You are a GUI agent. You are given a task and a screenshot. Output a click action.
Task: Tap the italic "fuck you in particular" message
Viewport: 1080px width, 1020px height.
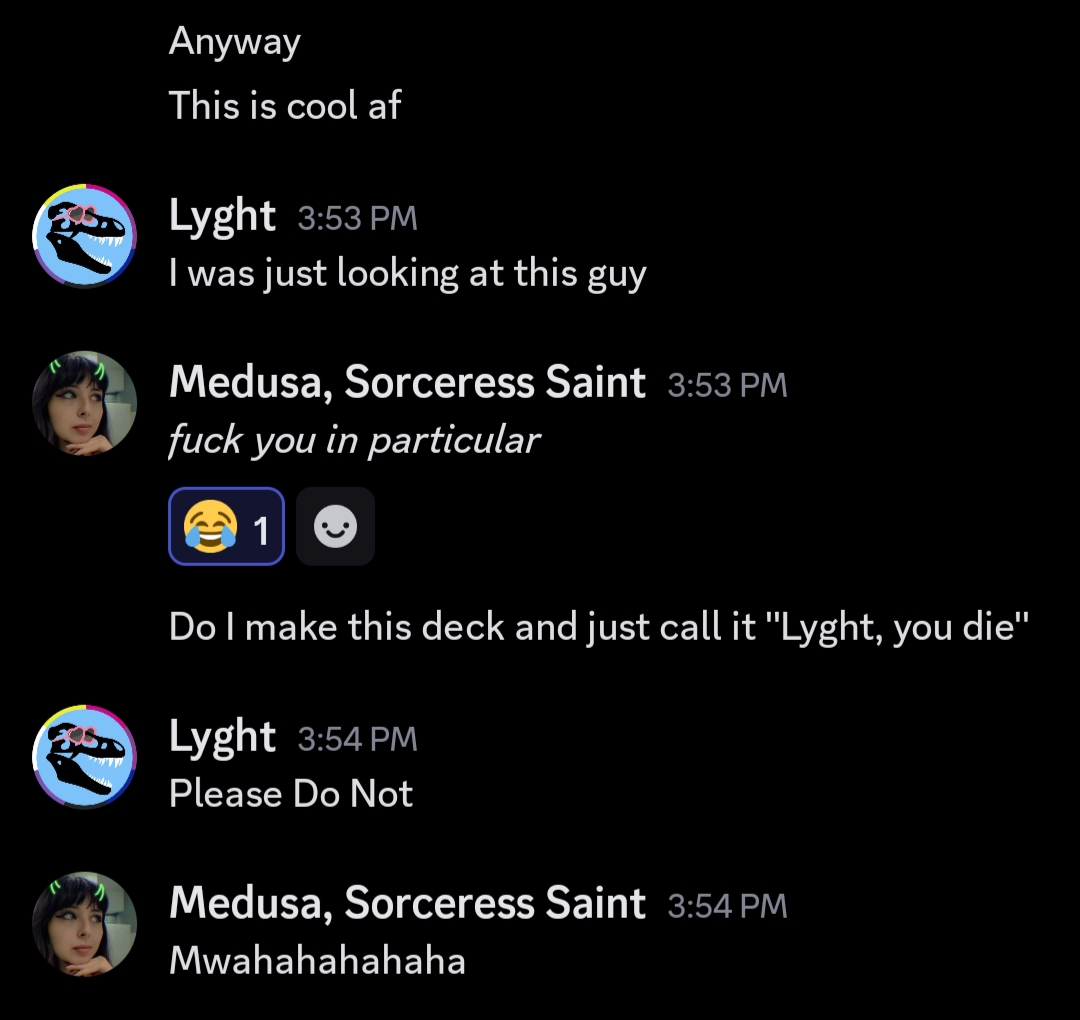click(x=354, y=440)
